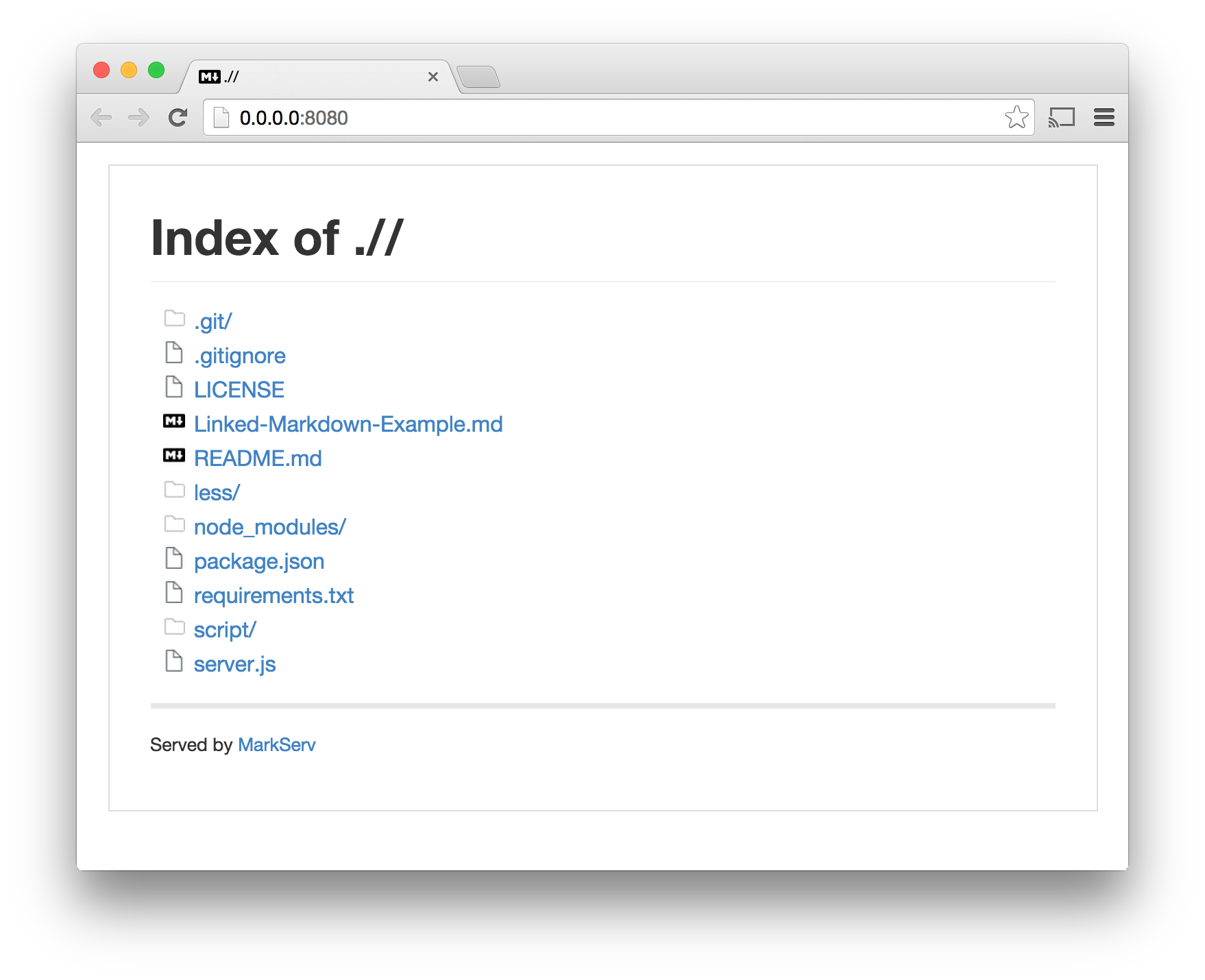The width and height of the screenshot is (1205, 980).
Task: Open requirements.txt link
Action: pos(274,596)
